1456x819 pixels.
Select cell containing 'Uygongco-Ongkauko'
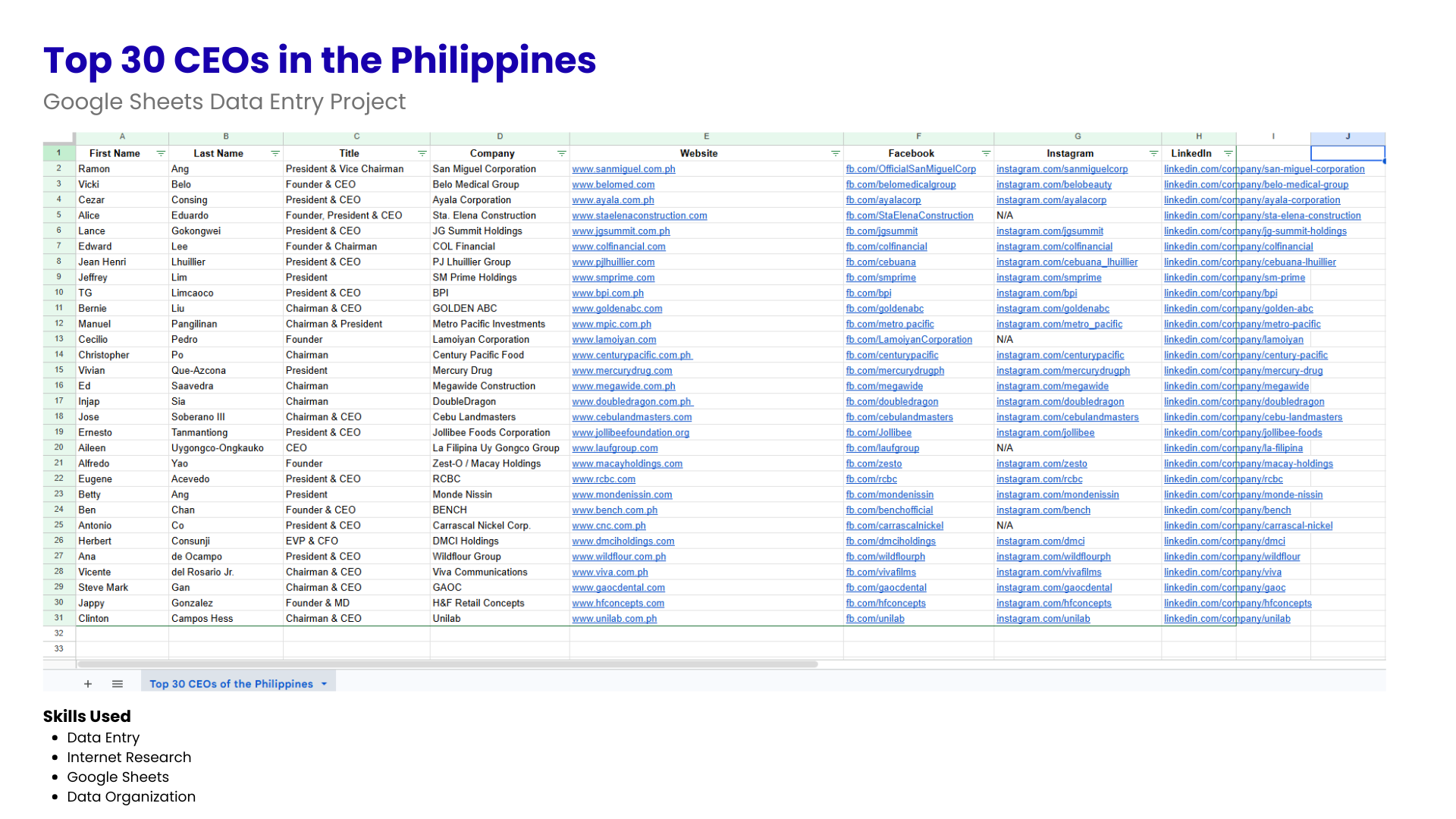click(226, 448)
